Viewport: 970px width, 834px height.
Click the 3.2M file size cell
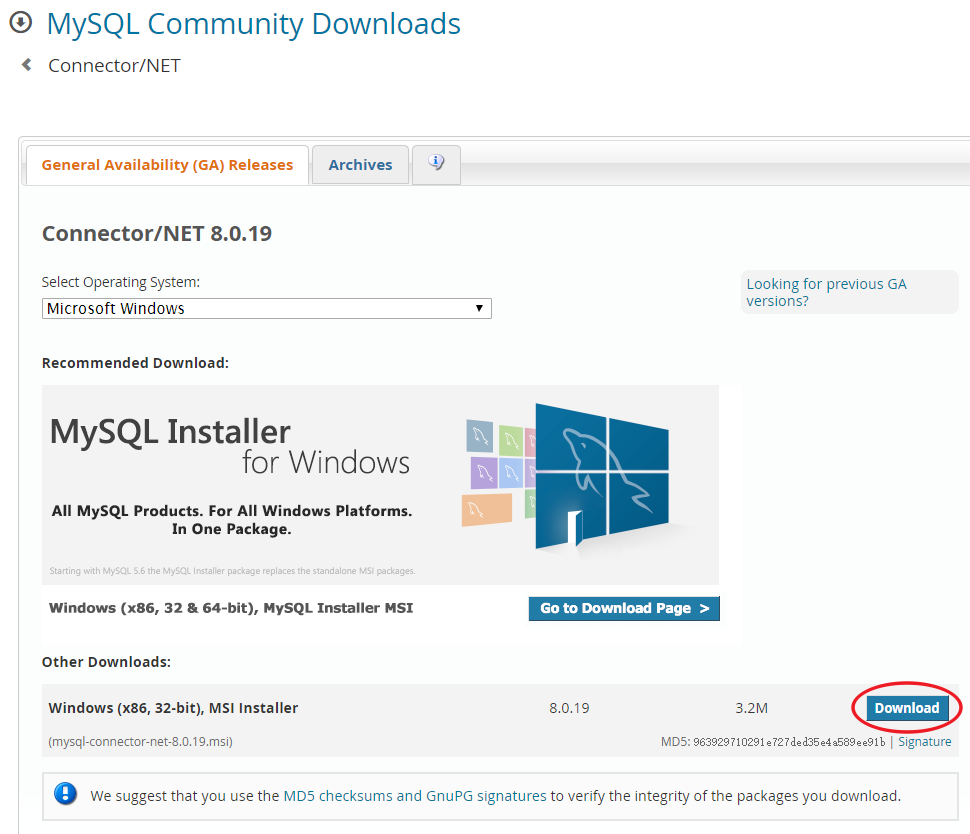point(751,708)
